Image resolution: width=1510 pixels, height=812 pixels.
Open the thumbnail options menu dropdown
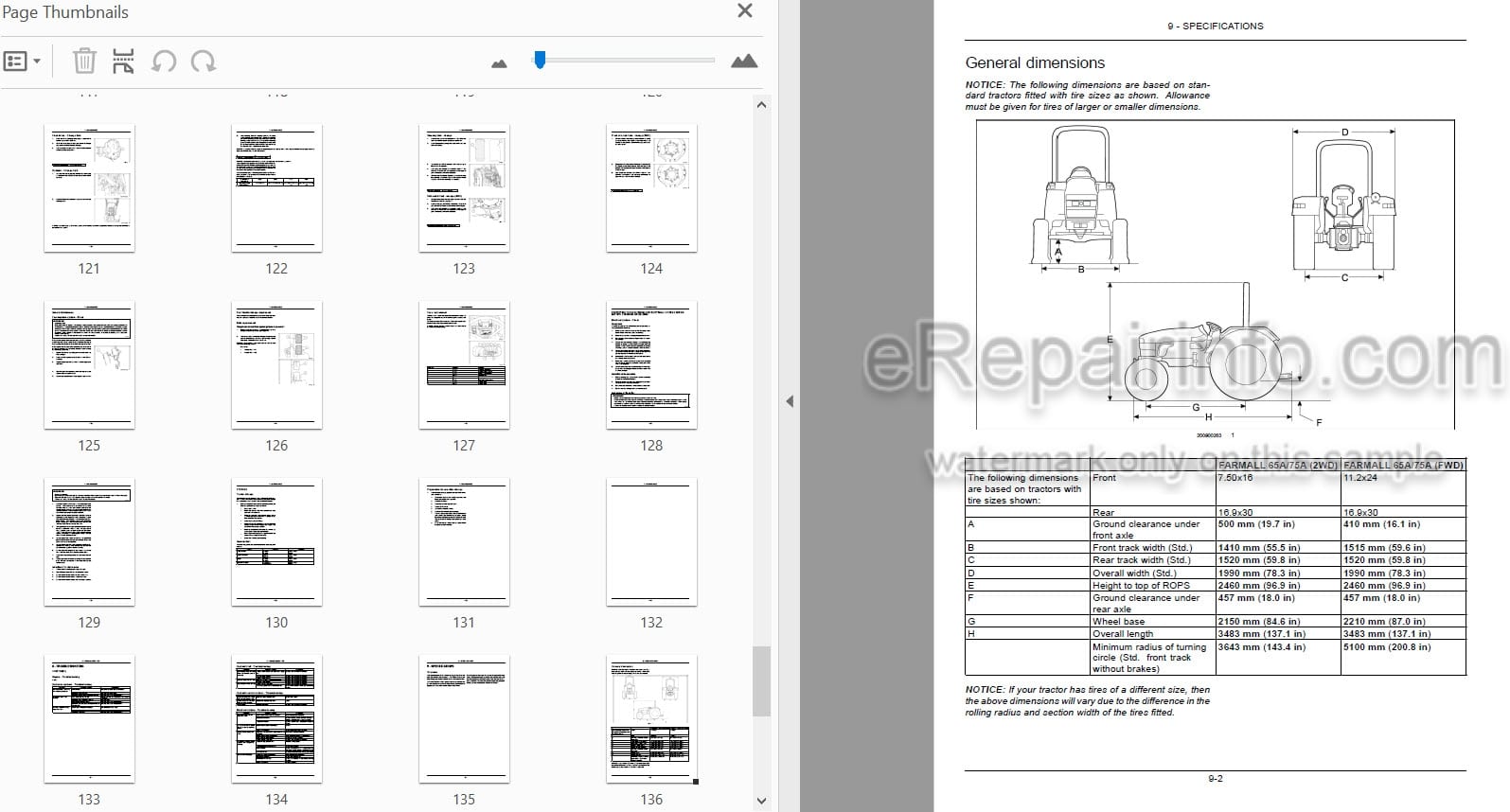click(x=23, y=62)
